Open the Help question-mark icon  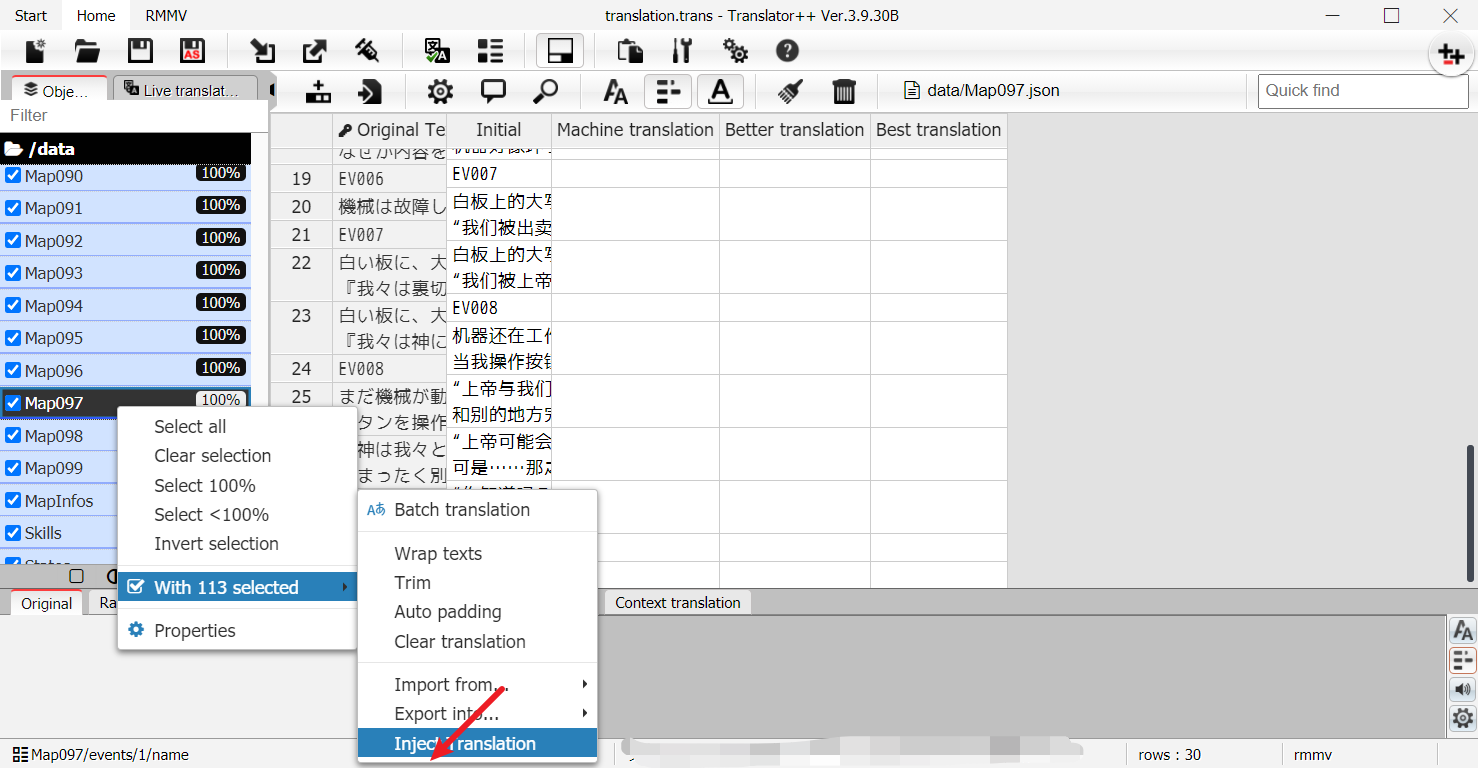coord(787,50)
